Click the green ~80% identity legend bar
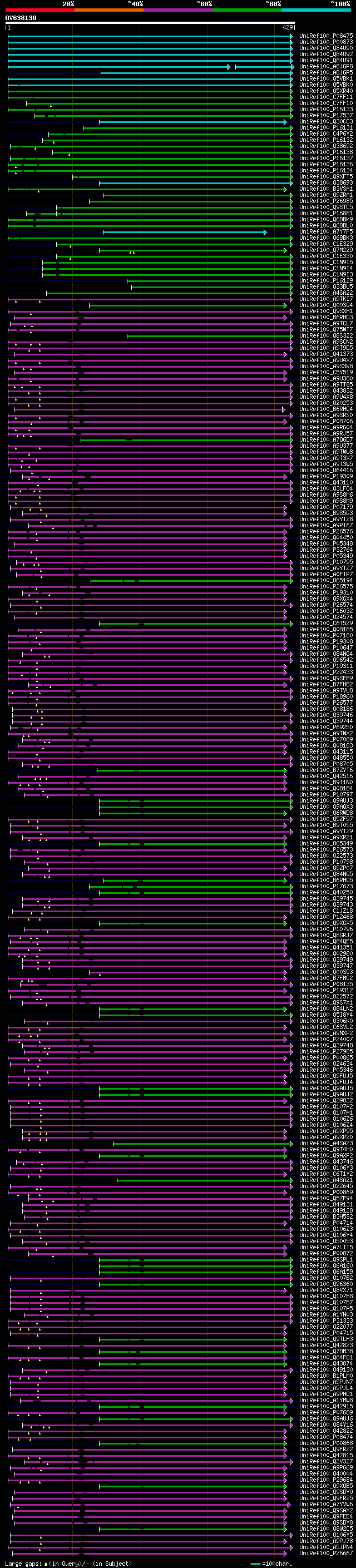 pyautogui.click(x=247, y=10)
